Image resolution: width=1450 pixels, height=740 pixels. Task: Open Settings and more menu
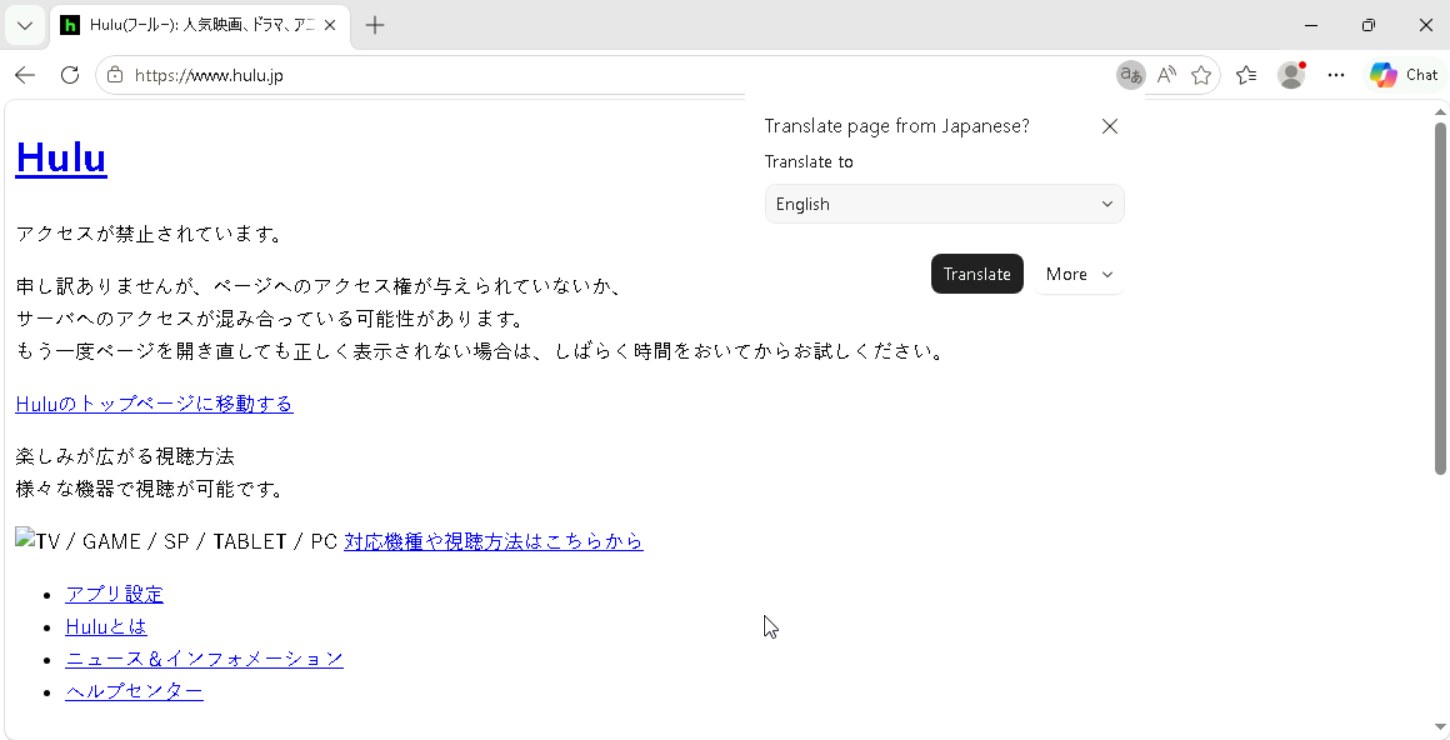(x=1336, y=75)
